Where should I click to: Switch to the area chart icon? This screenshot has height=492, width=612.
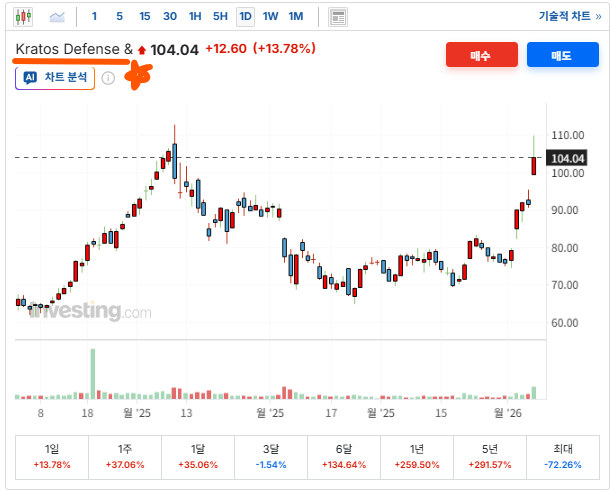[57, 17]
